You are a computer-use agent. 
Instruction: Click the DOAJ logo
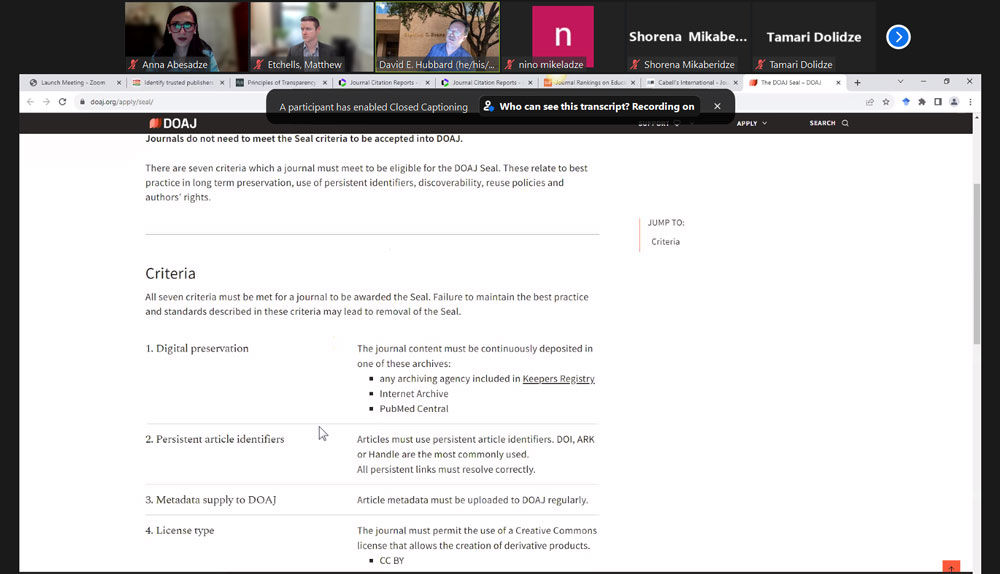172,123
